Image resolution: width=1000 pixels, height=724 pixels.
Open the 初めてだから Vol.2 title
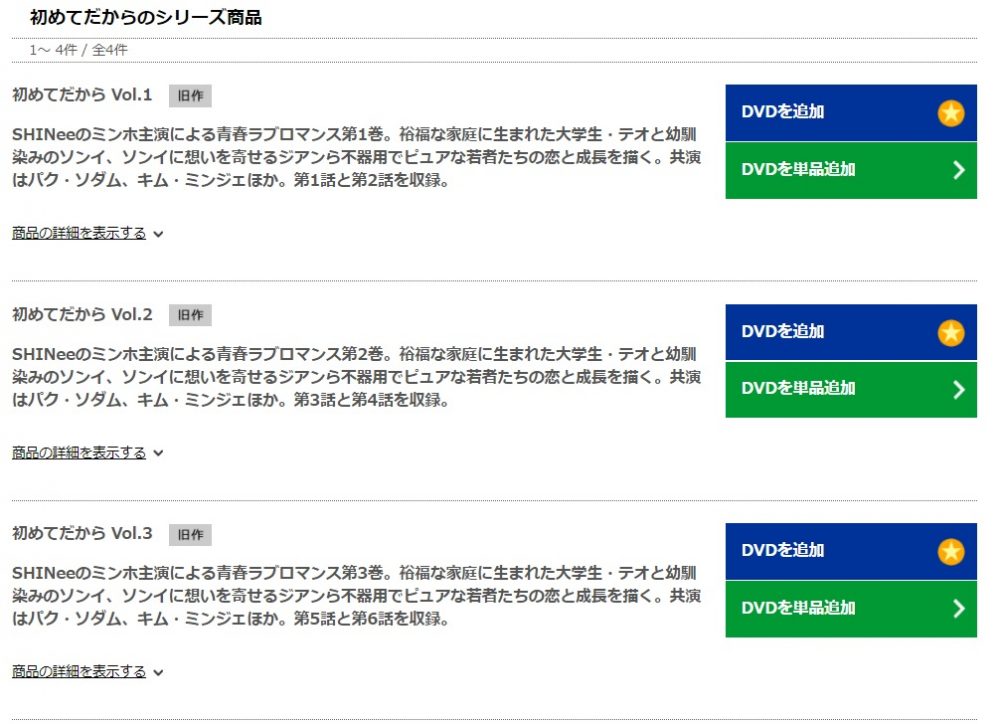pos(82,314)
